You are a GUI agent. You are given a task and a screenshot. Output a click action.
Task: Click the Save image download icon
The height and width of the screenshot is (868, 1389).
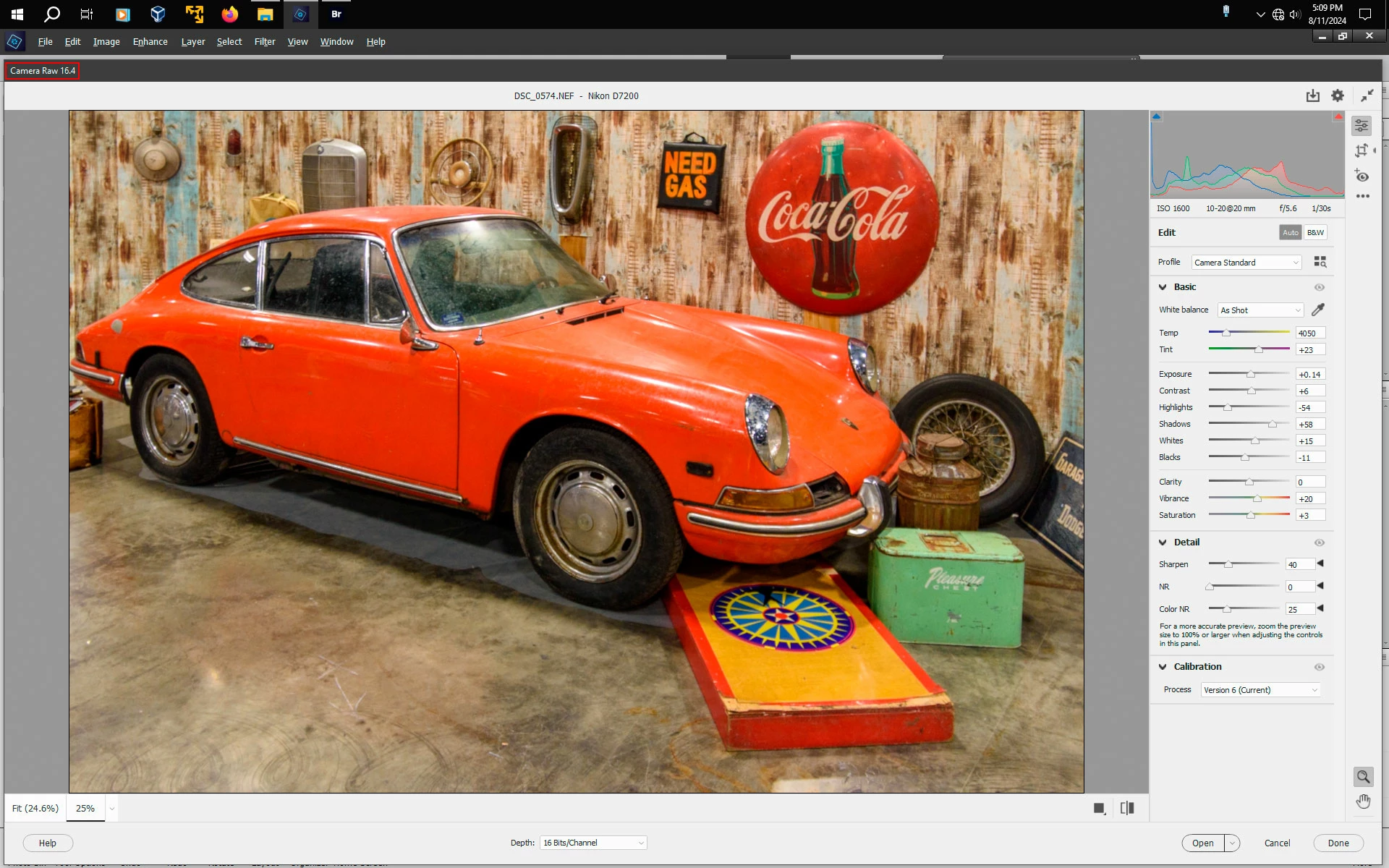pos(1312,95)
